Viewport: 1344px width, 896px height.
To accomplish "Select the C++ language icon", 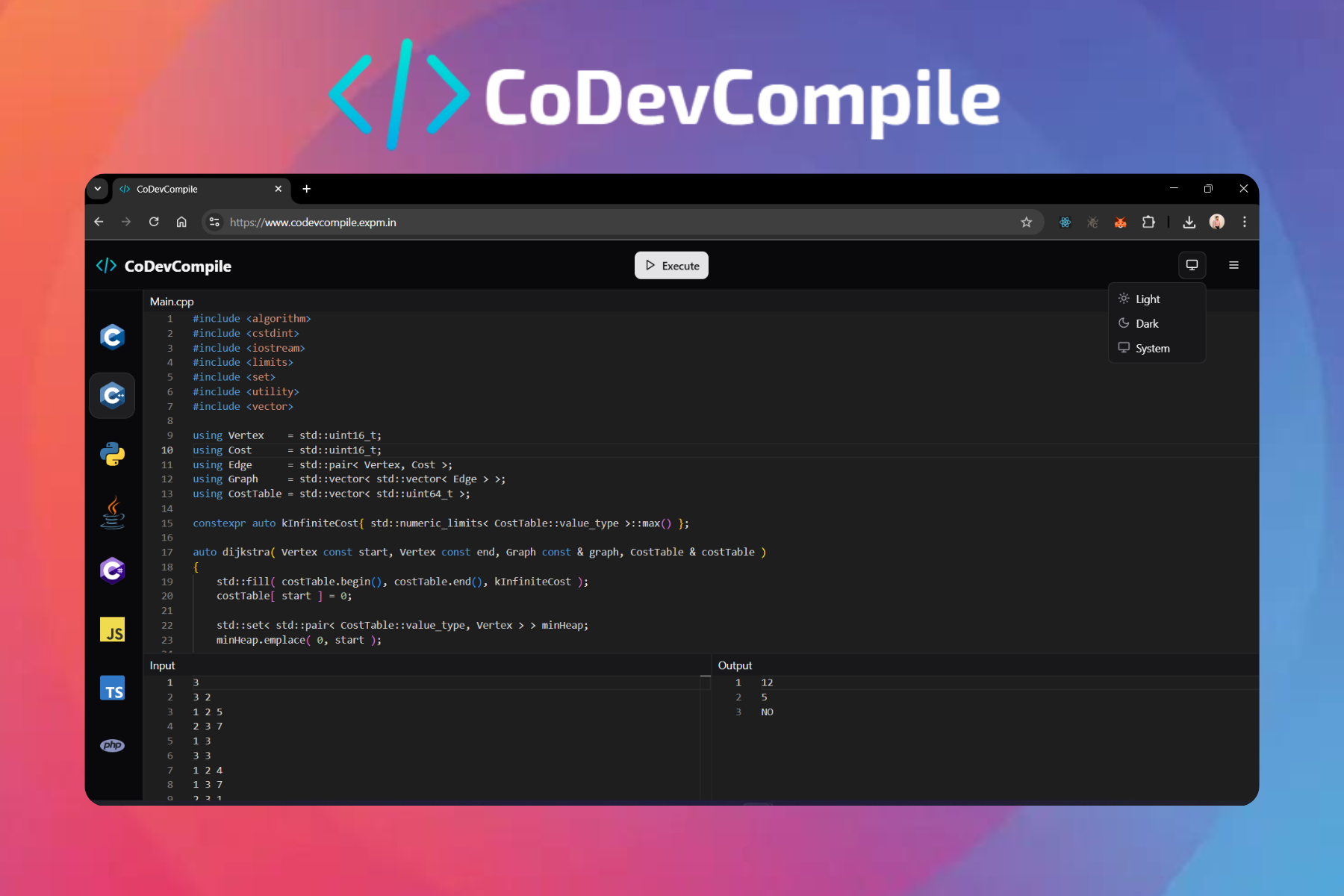I will point(112,396).
